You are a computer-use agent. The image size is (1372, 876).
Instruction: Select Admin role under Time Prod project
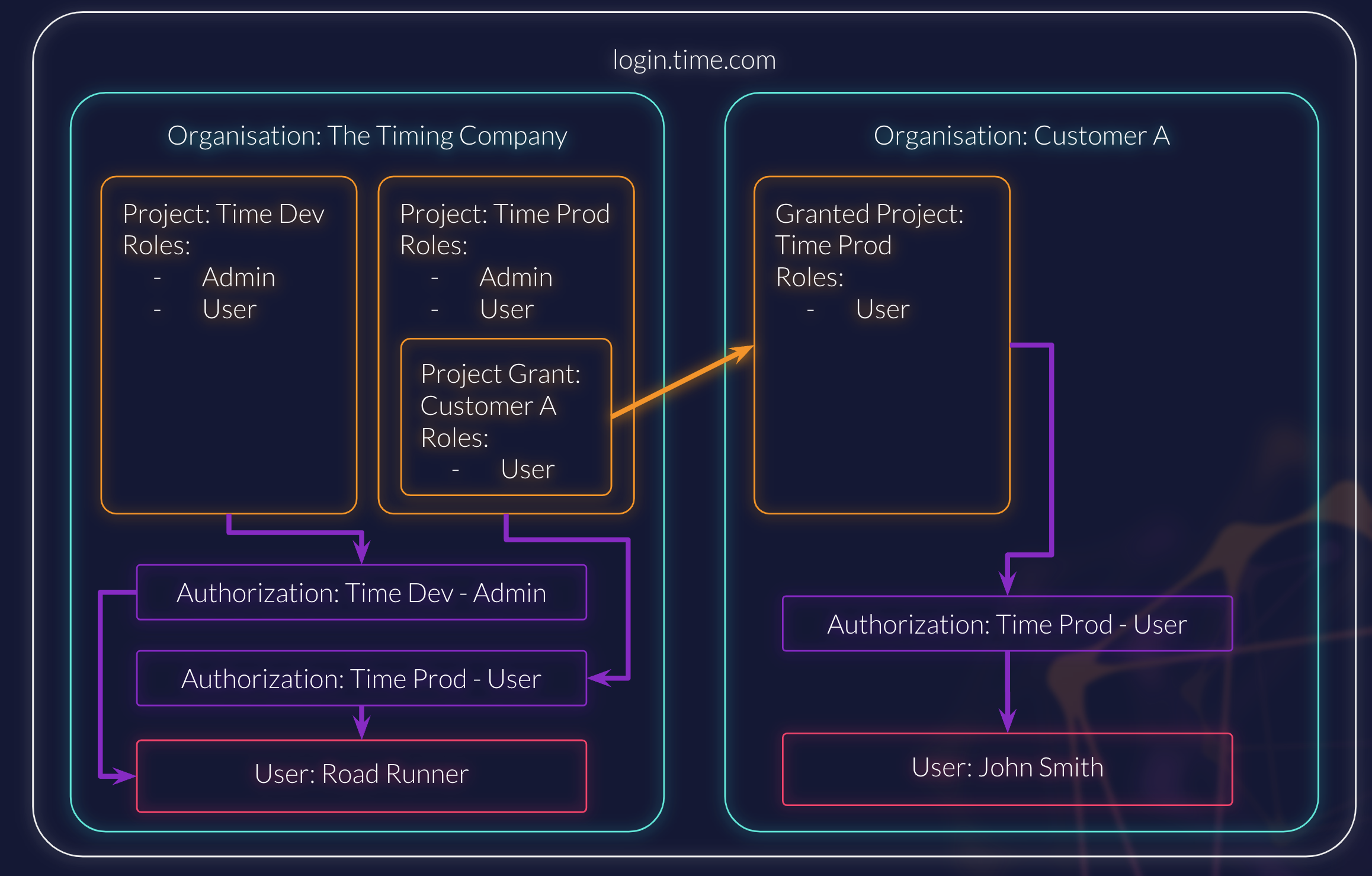[515, 277]
